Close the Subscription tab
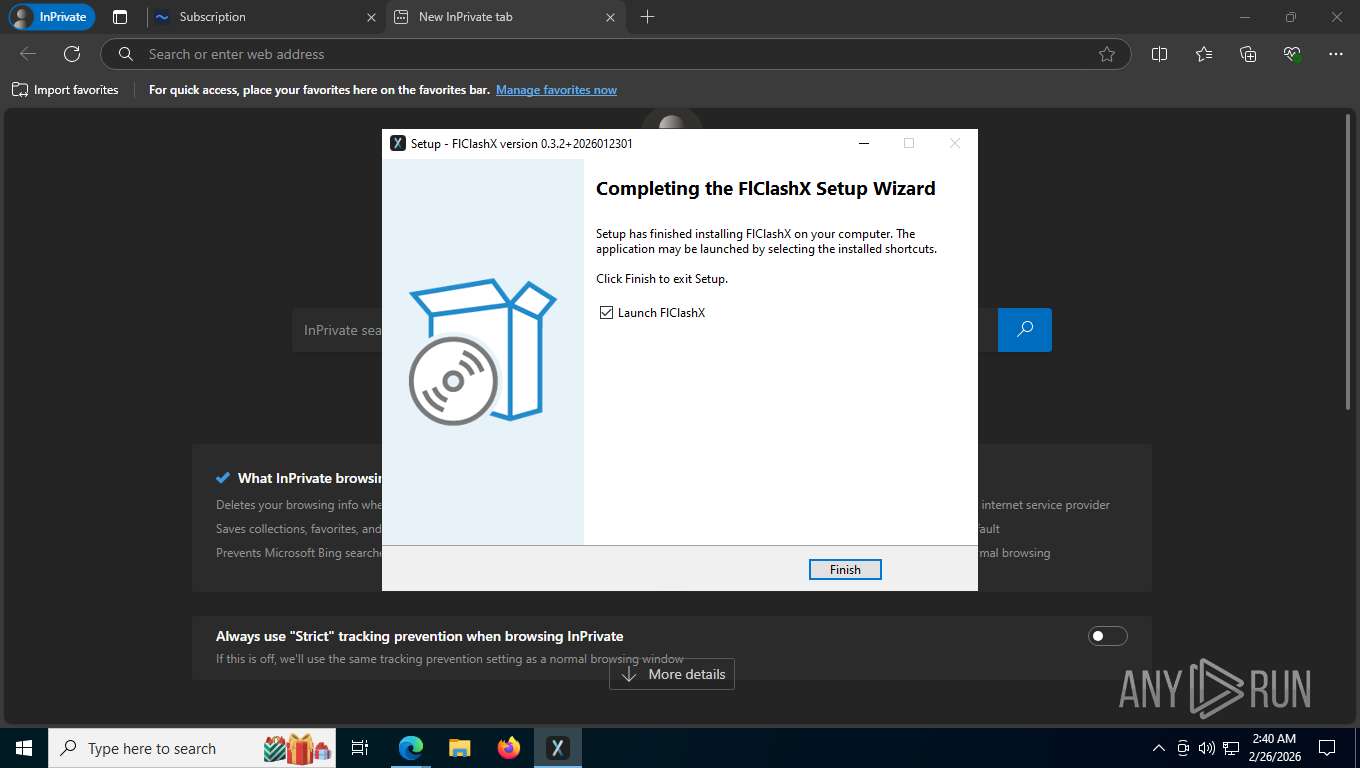Screen dimensions: 1360x768 [371, 17]
